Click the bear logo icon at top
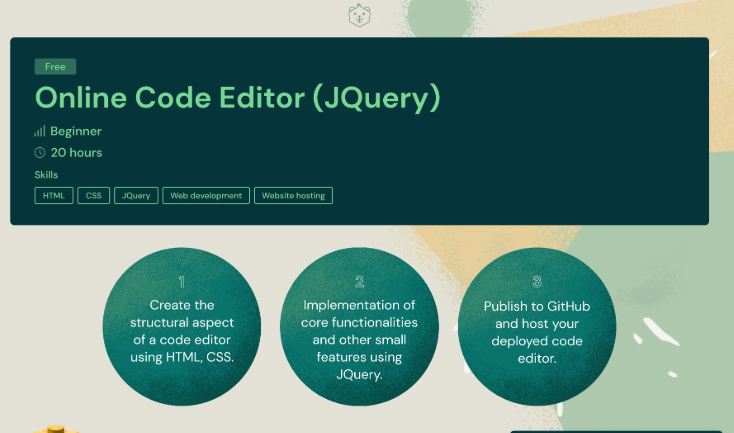Screen dimensions: 734x433 [359, 15]
